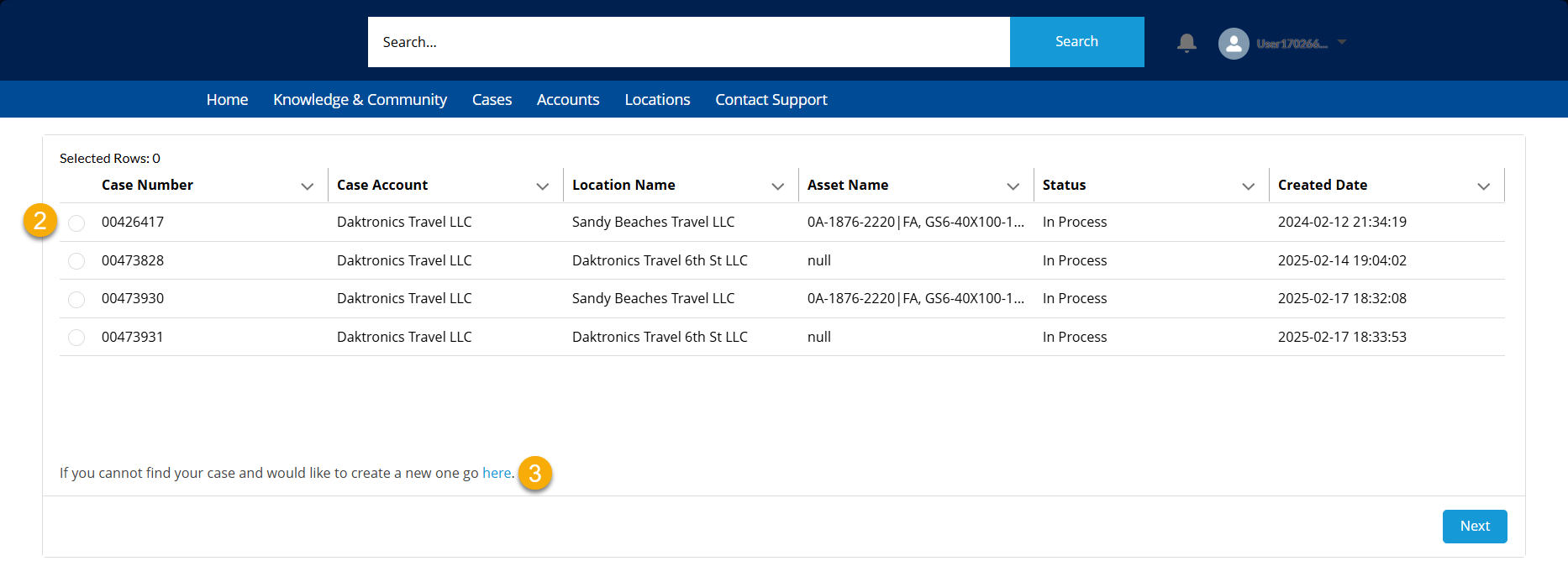Select the radio button for case 00473930
1568x582 pixels.
tap(76, 299)
